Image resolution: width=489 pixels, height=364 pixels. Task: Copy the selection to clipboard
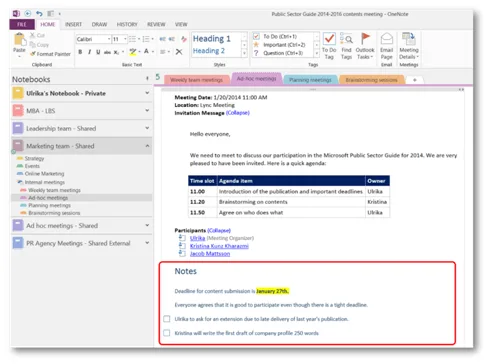pyautogui.click(x=39, y=45)
